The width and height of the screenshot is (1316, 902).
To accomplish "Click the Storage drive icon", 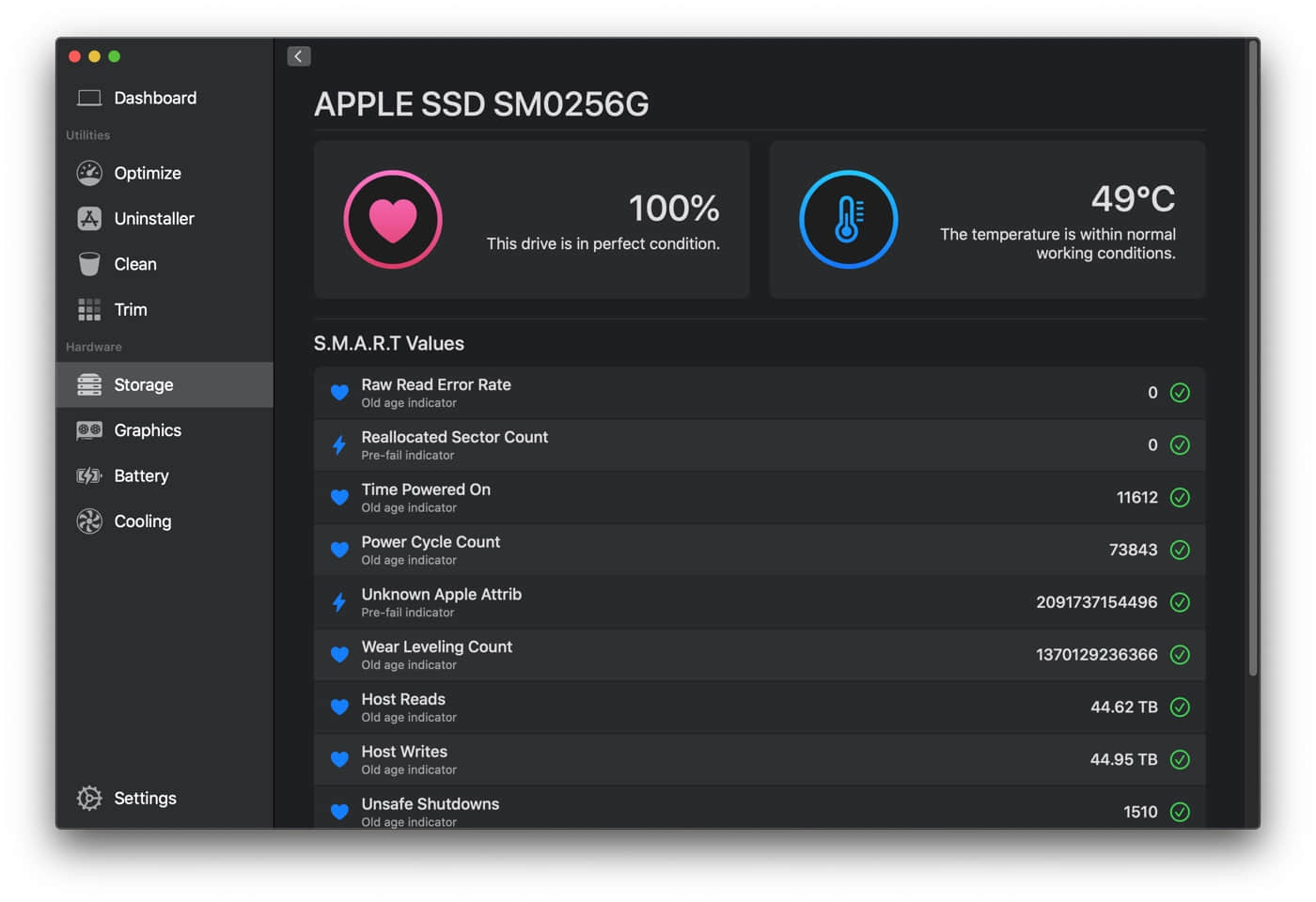I will click(x=89, y=384).
